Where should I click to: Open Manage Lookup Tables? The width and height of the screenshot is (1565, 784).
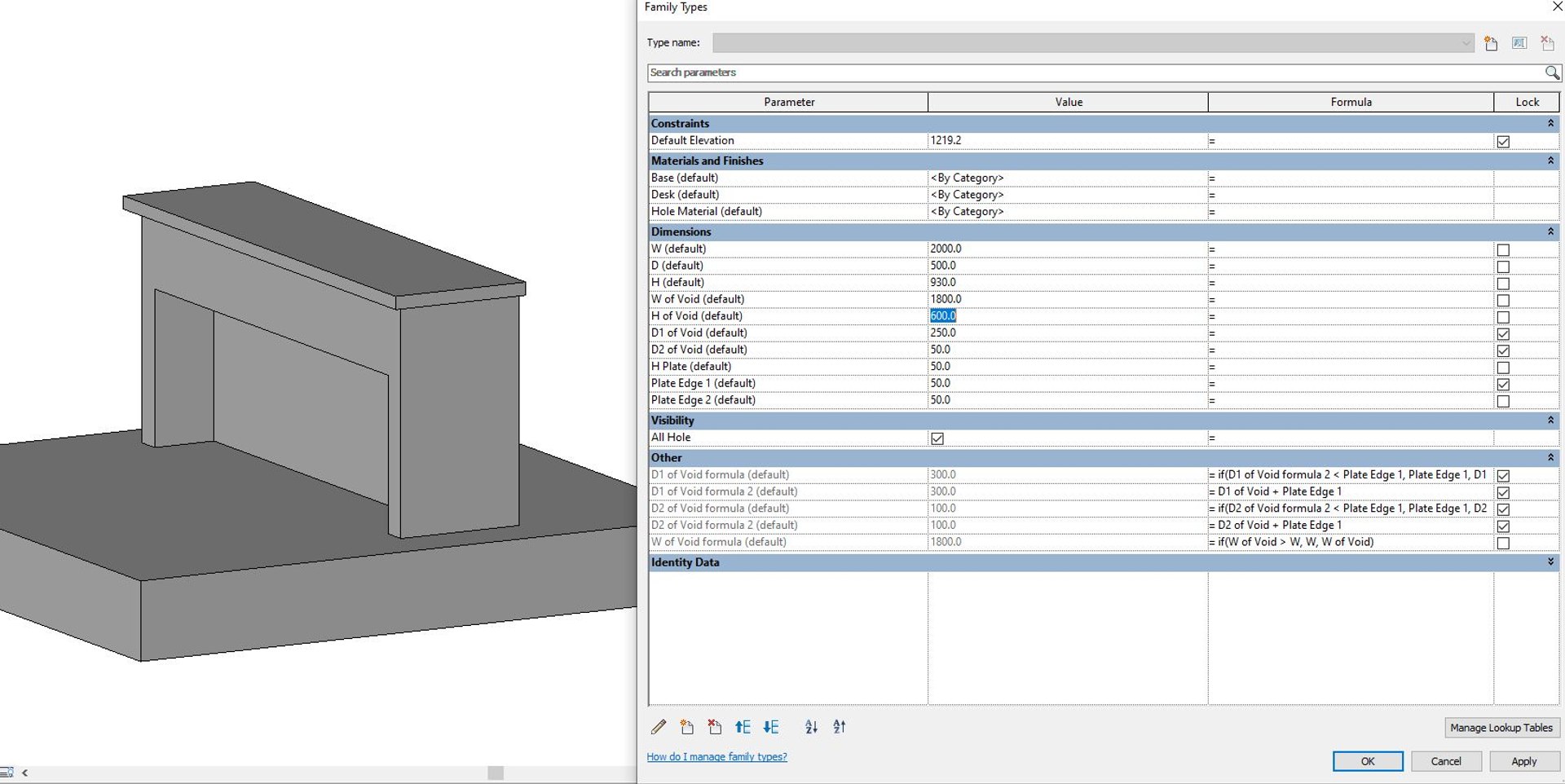pyautogui.click(x=1501, y=728)
